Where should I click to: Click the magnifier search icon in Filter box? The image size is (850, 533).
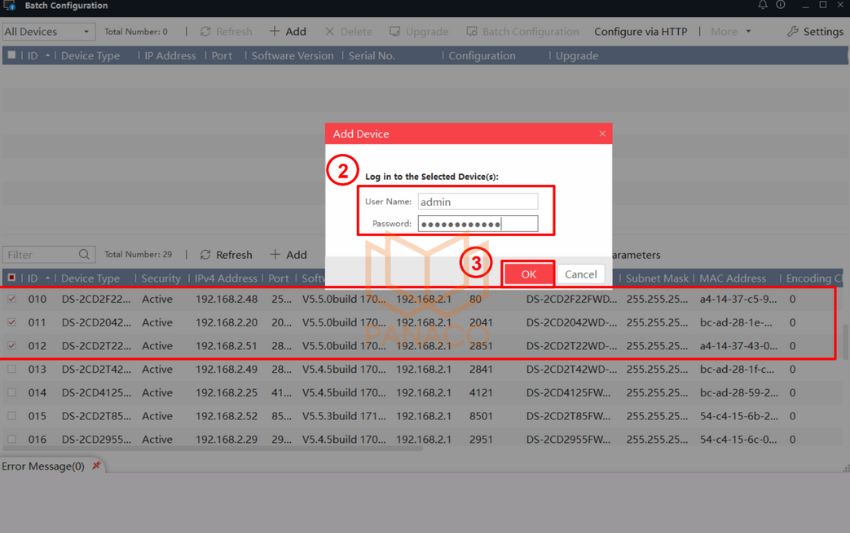(x=84, y=254)
